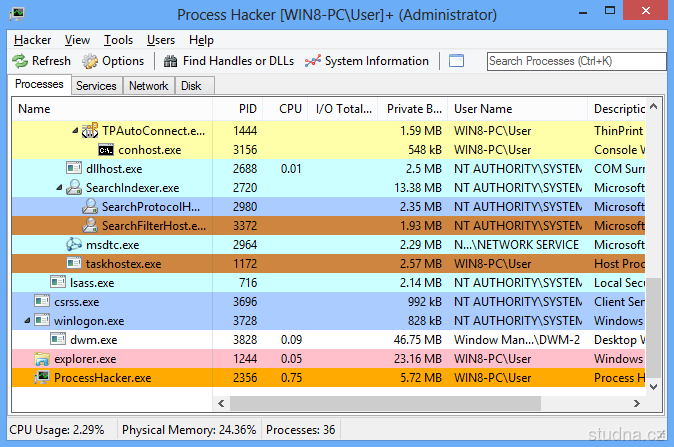Screen dimensions: 674x447
Task: Sort processes by the CPU column header
Action: (290, 108)
